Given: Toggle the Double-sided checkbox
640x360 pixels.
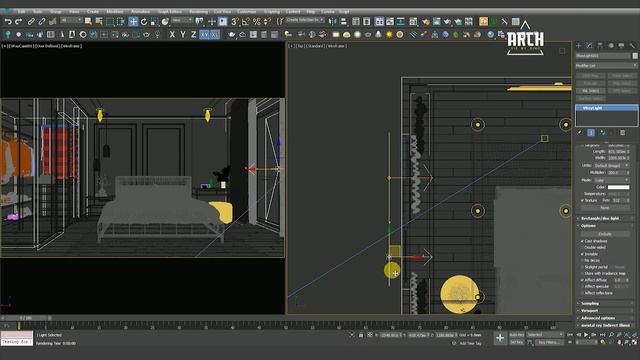Looking at the screenshot, I should [582, 247].
